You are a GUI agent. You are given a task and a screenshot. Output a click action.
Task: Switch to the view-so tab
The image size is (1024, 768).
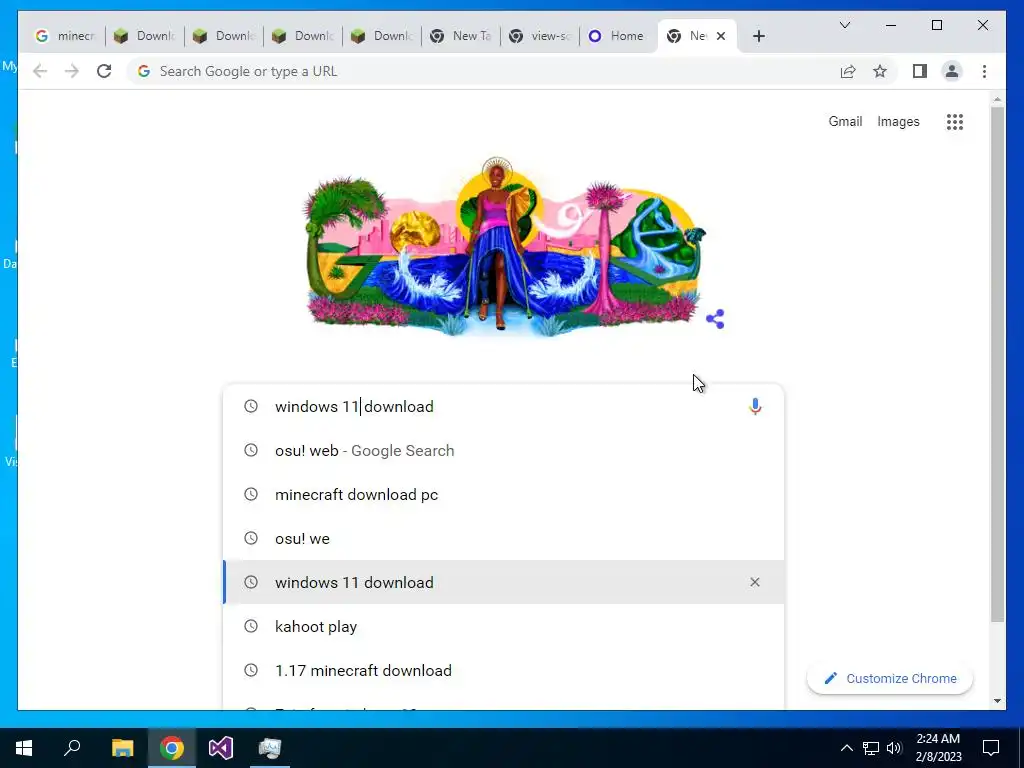coord(540,36)
